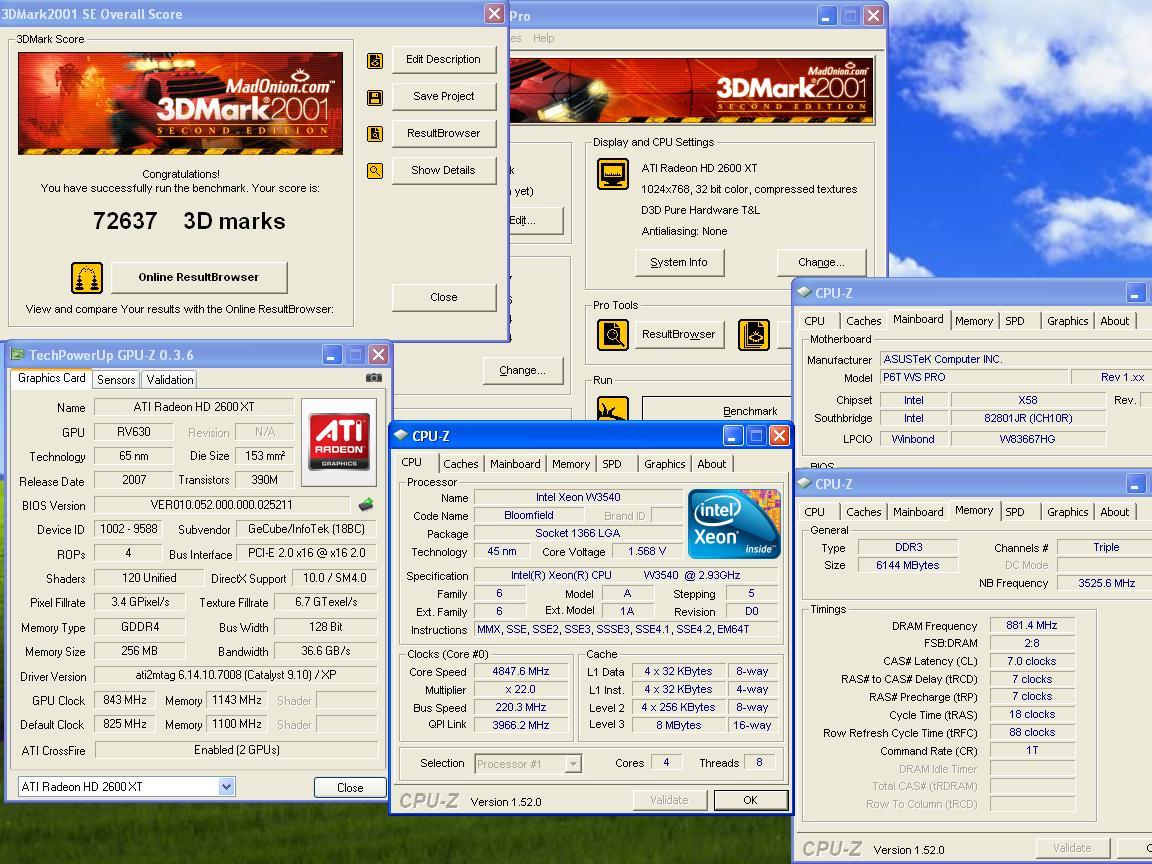The height and width of the screenshot is (864, 1152).
Task: Click the Validate button in front CPU-Z window
Action: point(669,800)
